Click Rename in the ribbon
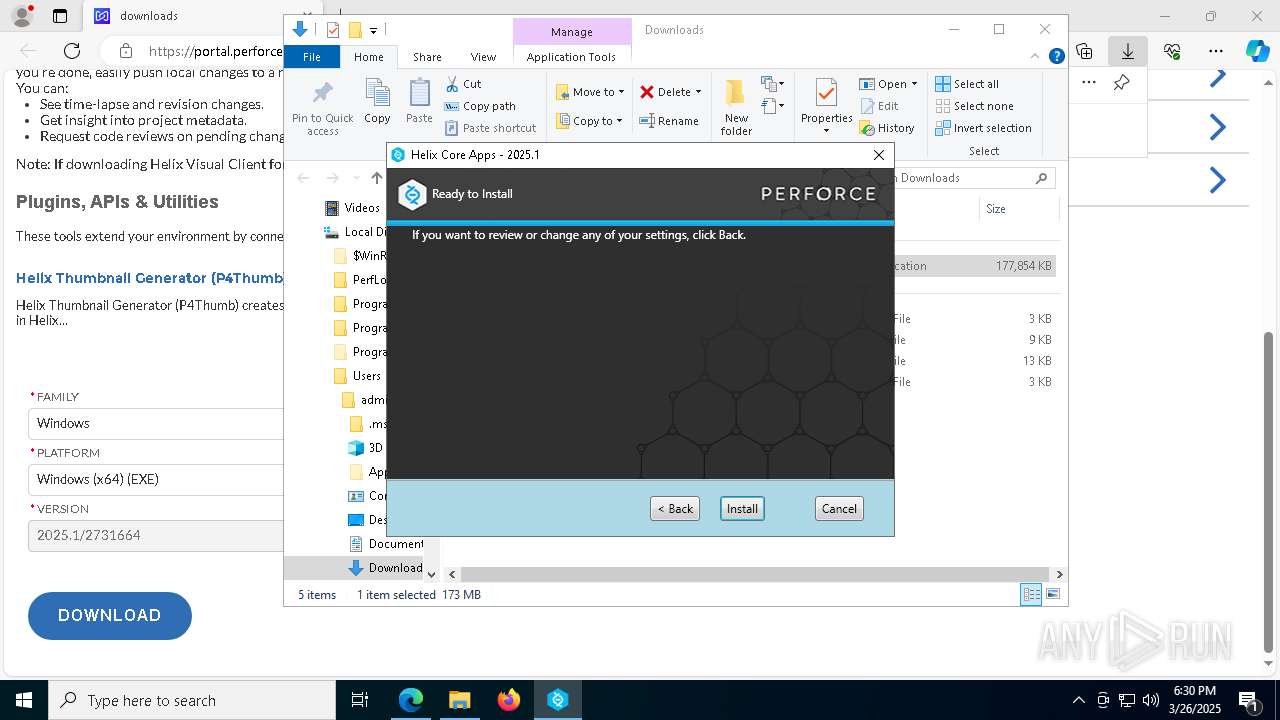Screen dimensions: 1280x720 pyautogui.click(x=669, y=121)
